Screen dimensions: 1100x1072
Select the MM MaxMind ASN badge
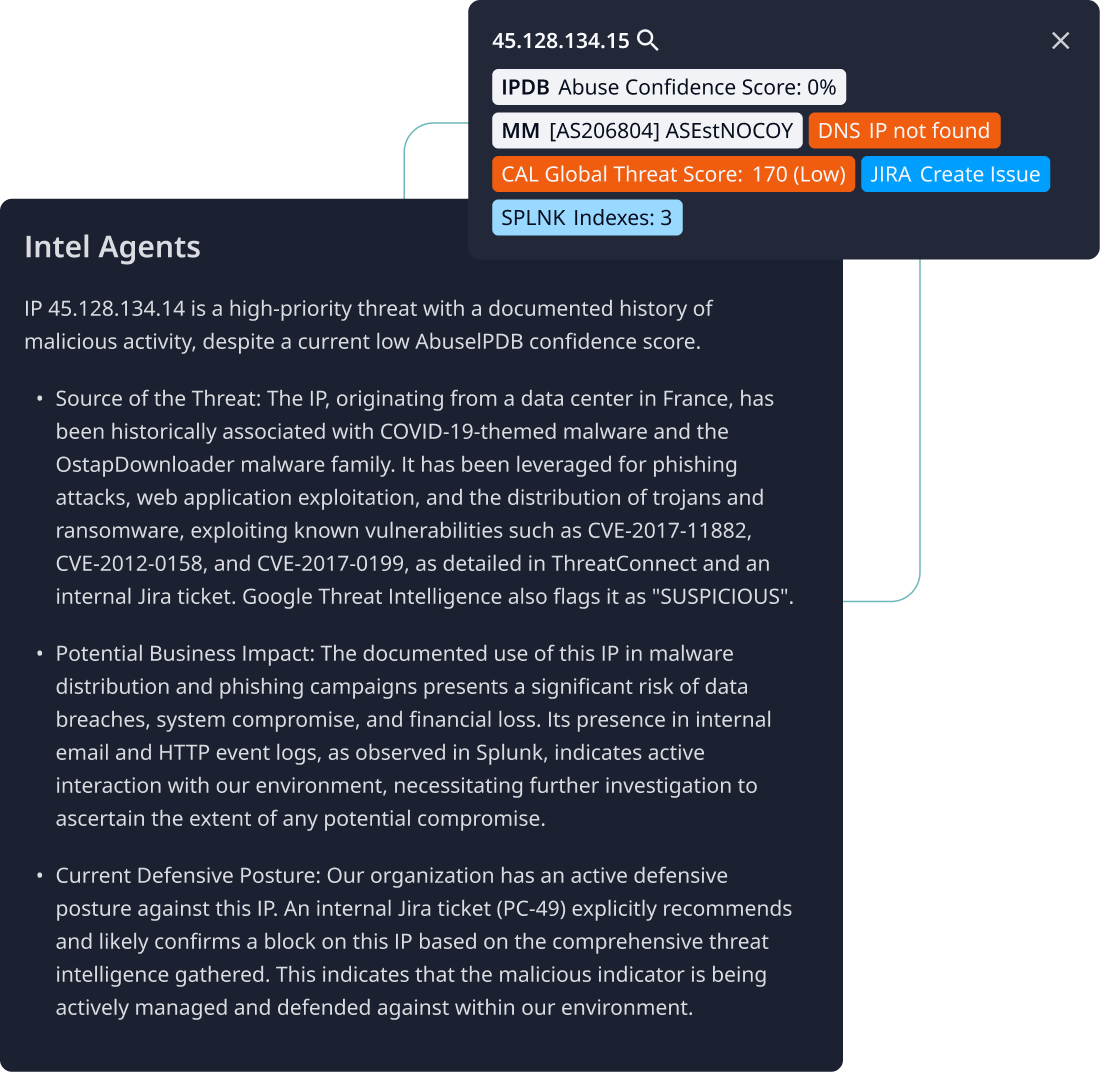[x=646, y=130]
